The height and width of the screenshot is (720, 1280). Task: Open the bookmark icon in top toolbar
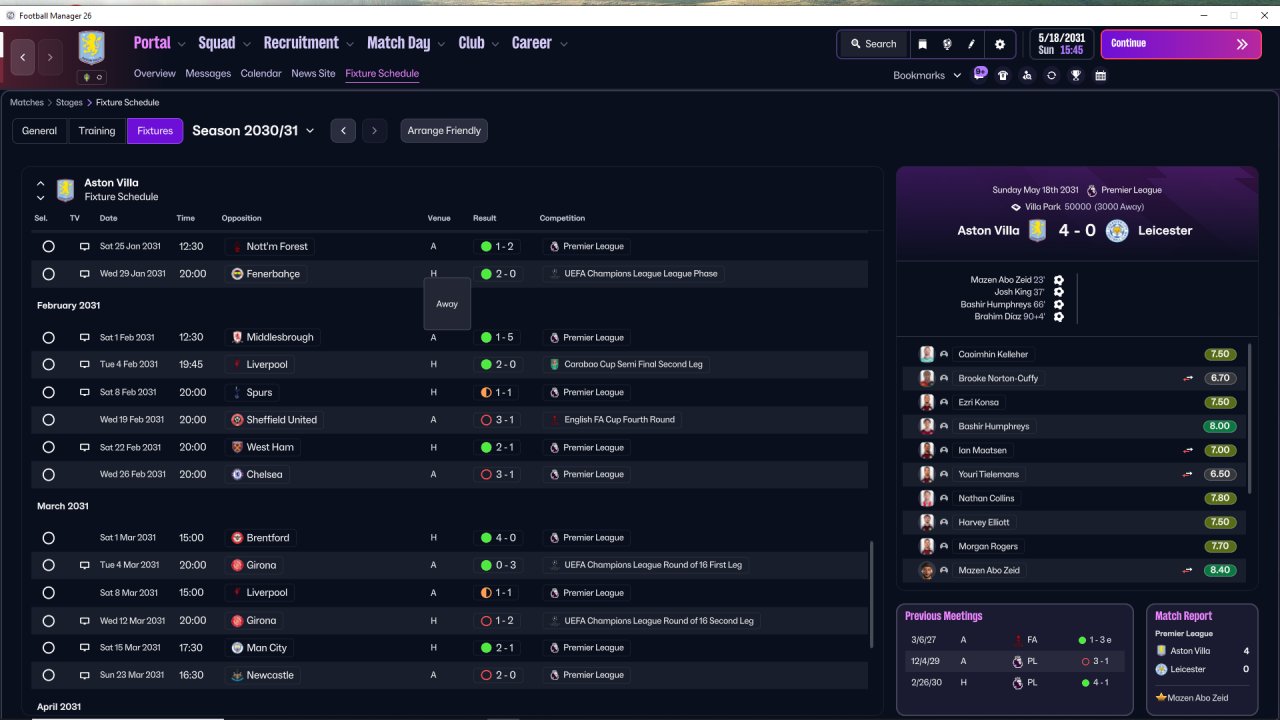pos(922,44)
